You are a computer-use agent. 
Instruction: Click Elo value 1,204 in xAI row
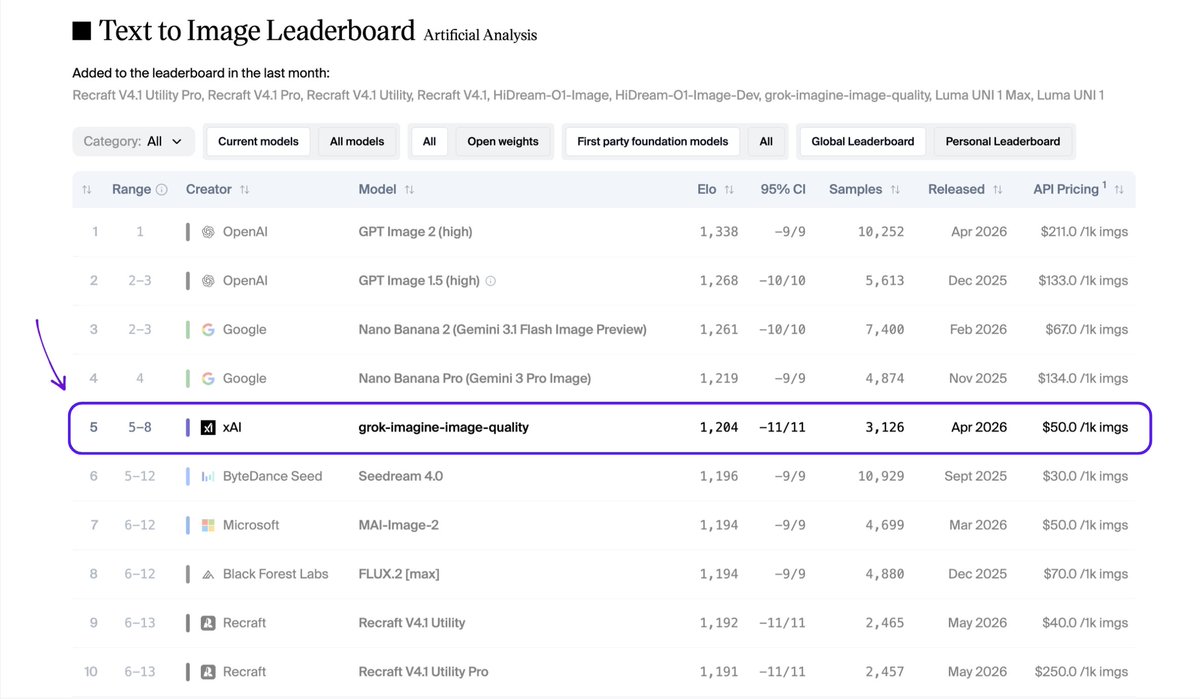tap(719, 427)
